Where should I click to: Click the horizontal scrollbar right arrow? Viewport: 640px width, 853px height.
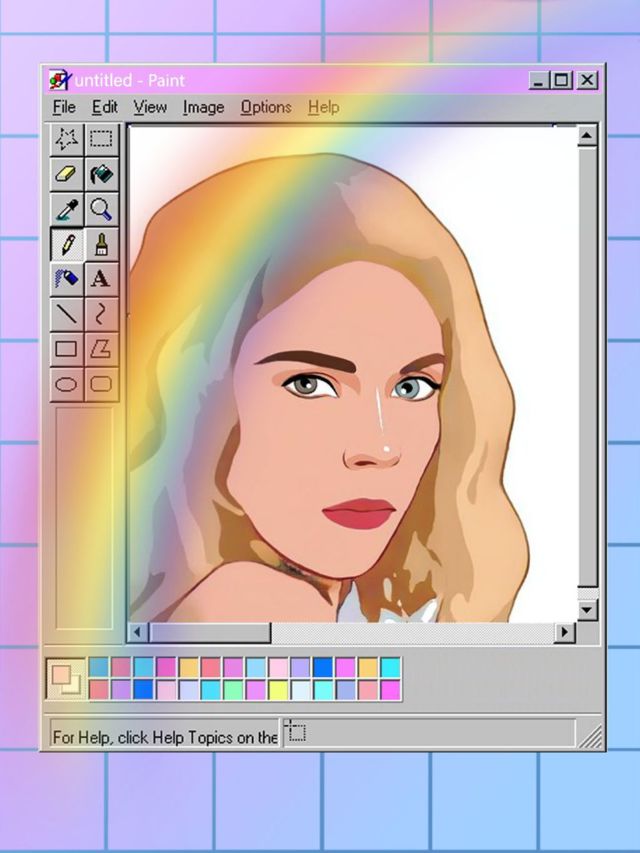565,632
